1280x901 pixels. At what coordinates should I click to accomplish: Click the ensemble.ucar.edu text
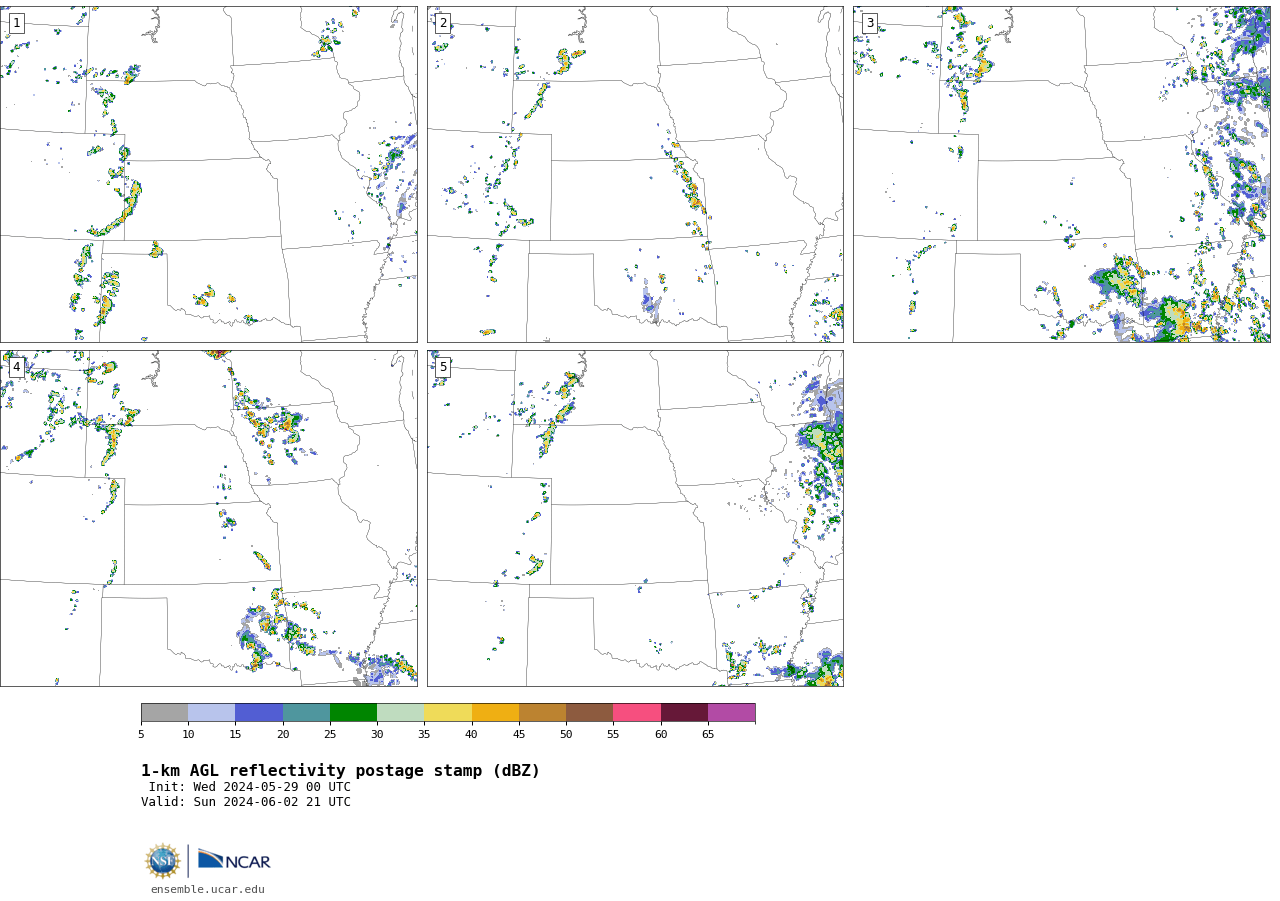tap(208, 890)
